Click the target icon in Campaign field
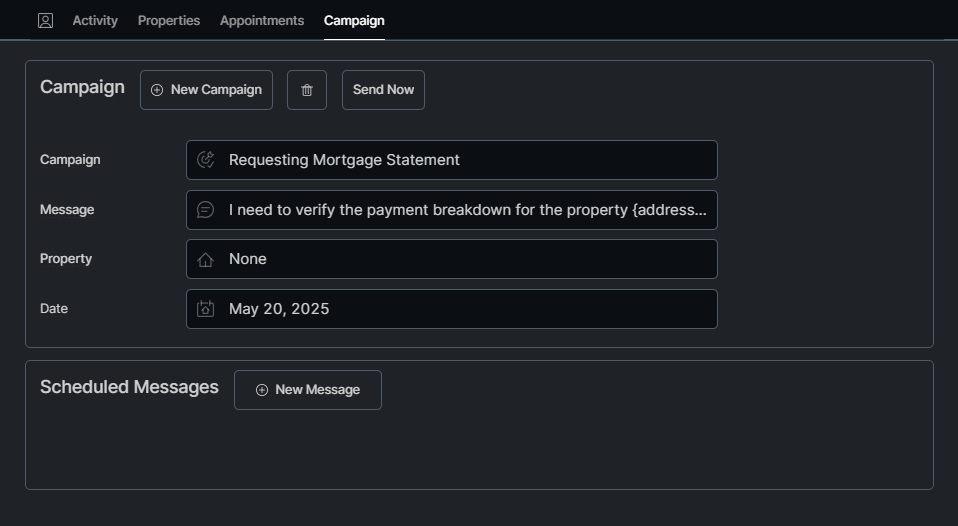958x526 pixels. tap(206, 160)
